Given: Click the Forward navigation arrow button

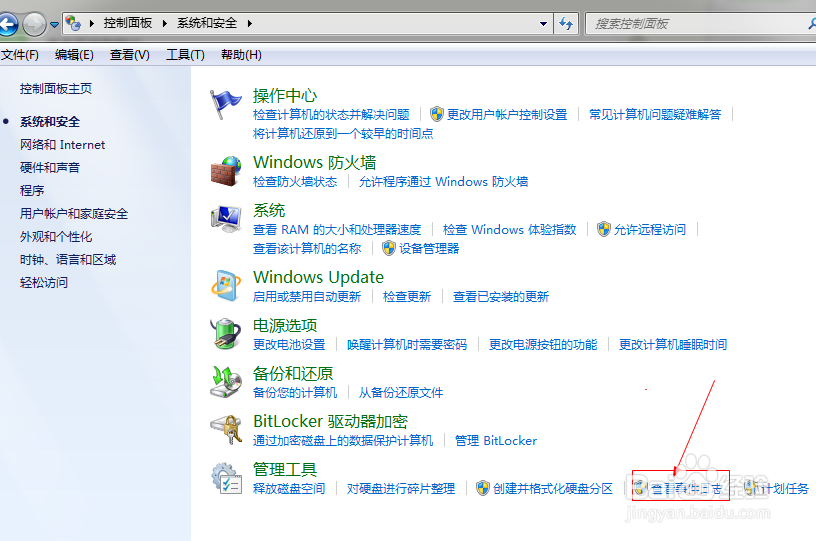Looking at the screenshot, I should (34, 24).
